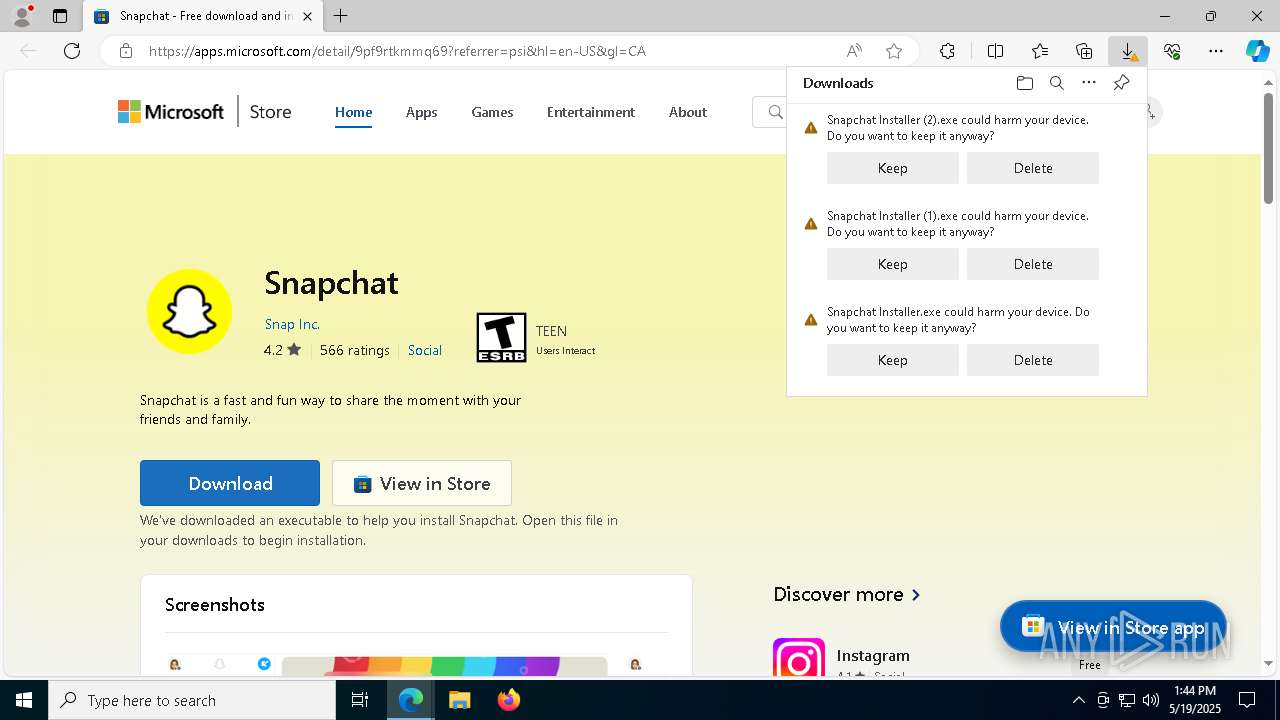
Task: Click the Snapchat ghost app icon
Action: 190,311
